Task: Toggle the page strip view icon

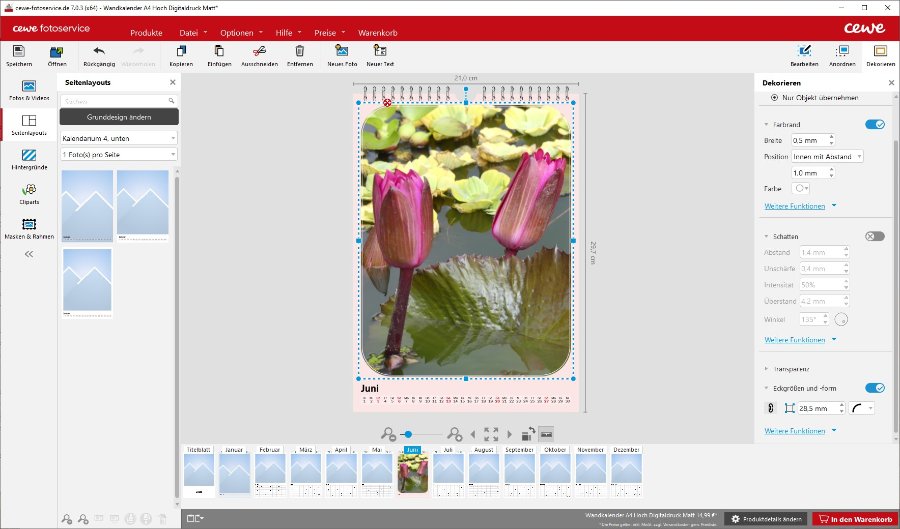Action: click(546, 434)
